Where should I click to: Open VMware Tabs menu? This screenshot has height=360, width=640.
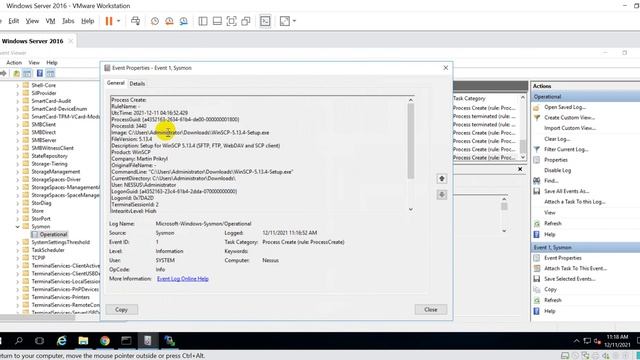(68, 21)
